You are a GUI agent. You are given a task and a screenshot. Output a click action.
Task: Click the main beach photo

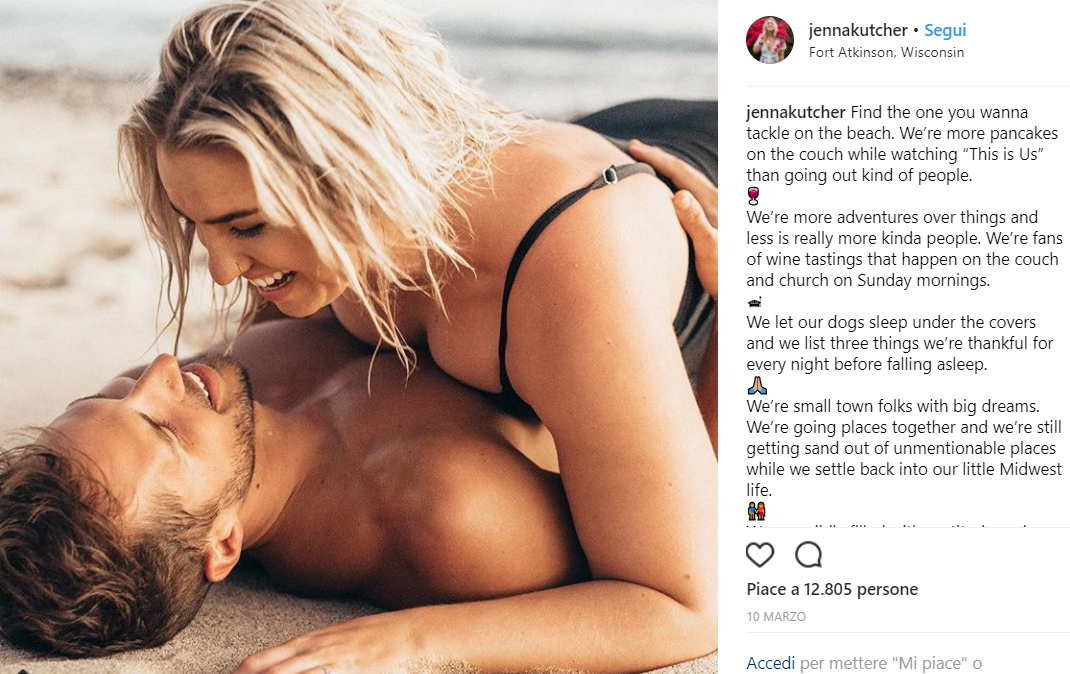(x=358, y=337)
